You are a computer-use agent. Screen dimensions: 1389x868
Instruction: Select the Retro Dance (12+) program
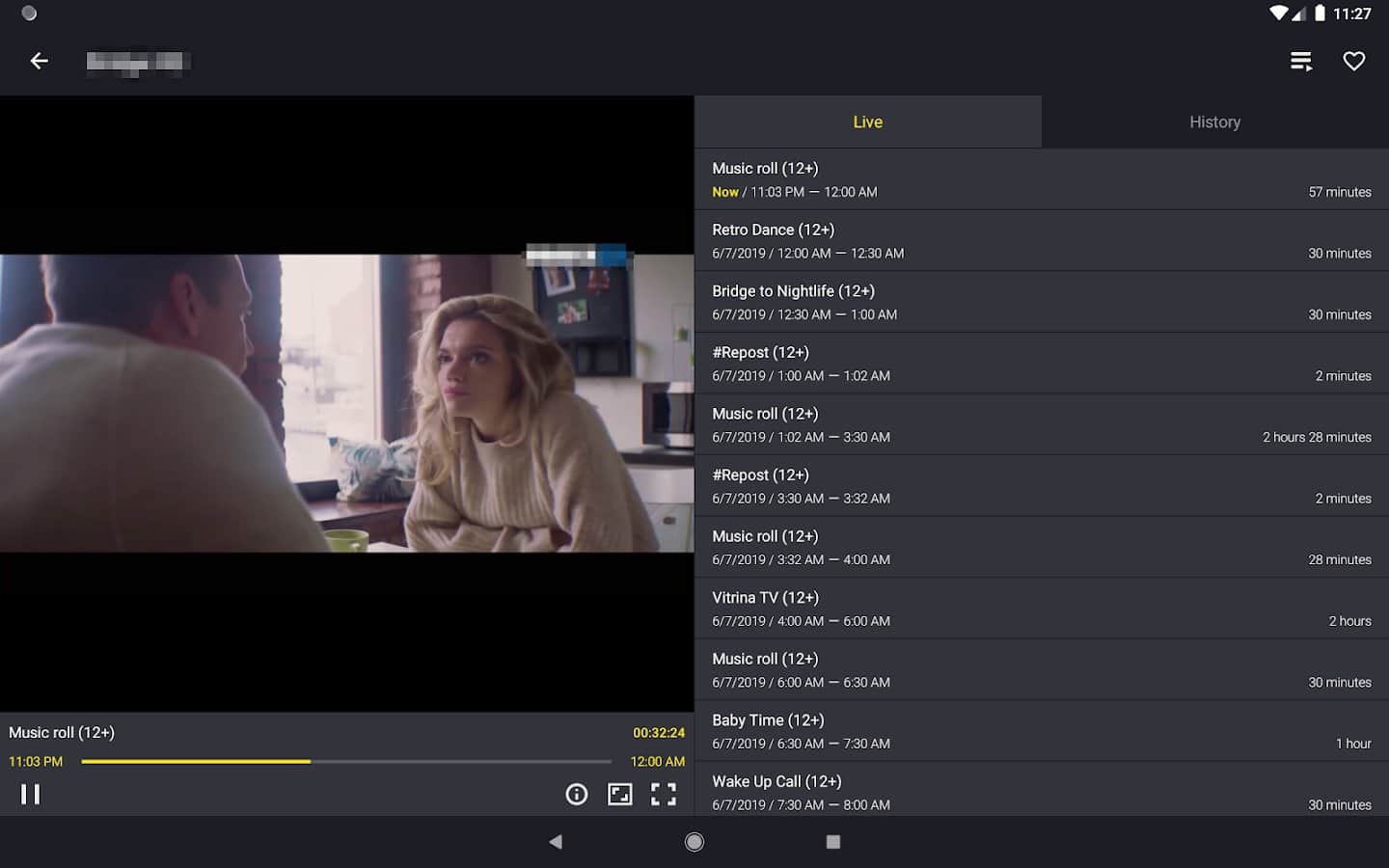tap(1041, 241)
